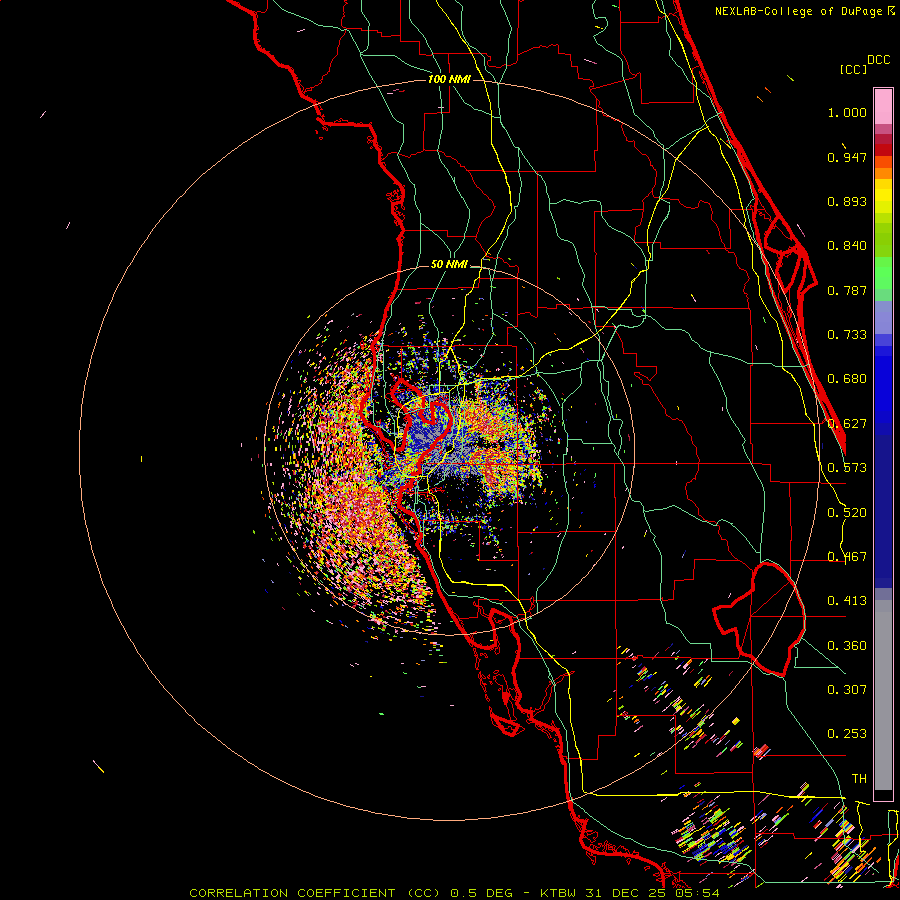Click the 100 NMI range ring label
The image size is (900, 900).
[x=449, y=79]
